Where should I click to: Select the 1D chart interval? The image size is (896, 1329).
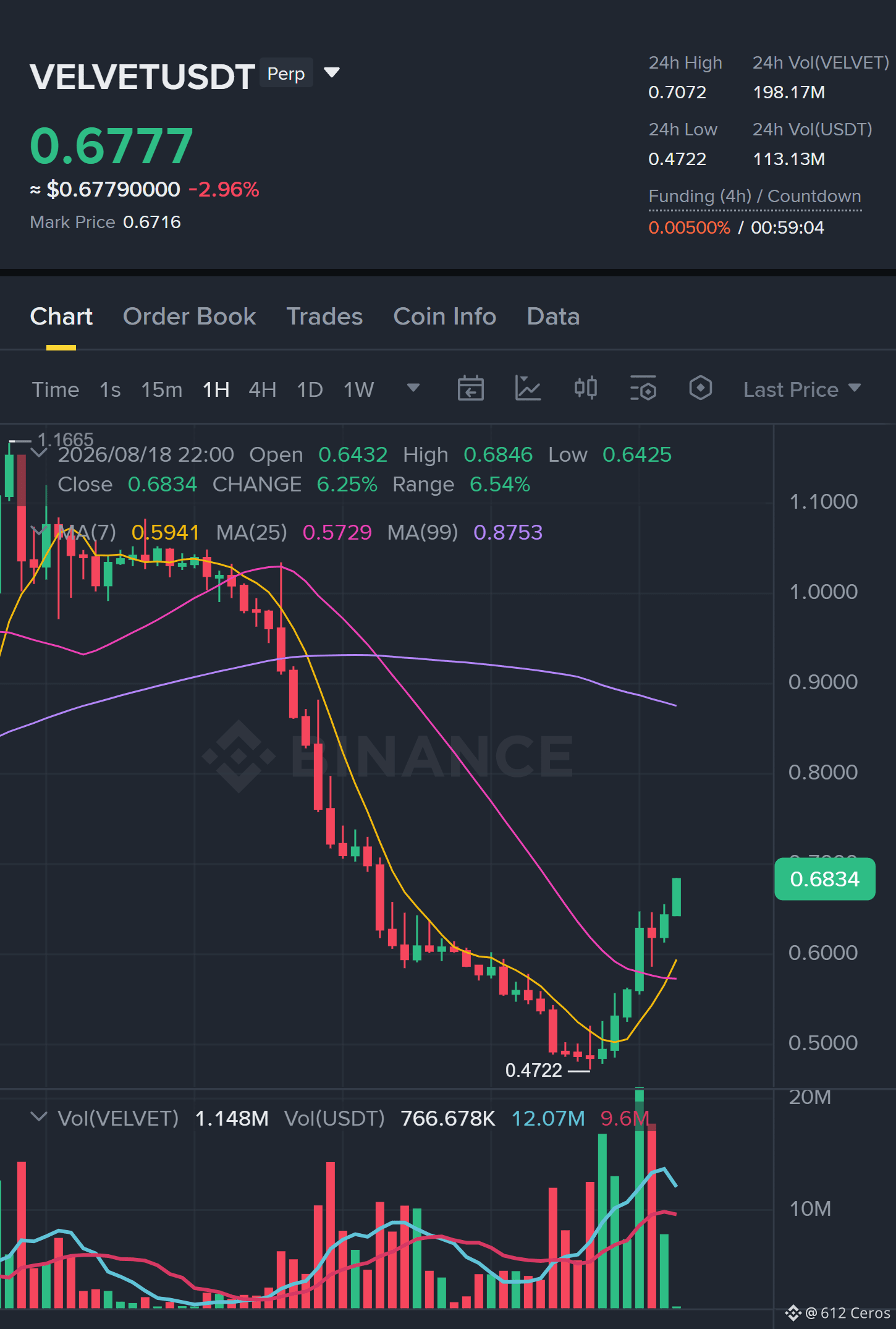click(x=310, y=389)
